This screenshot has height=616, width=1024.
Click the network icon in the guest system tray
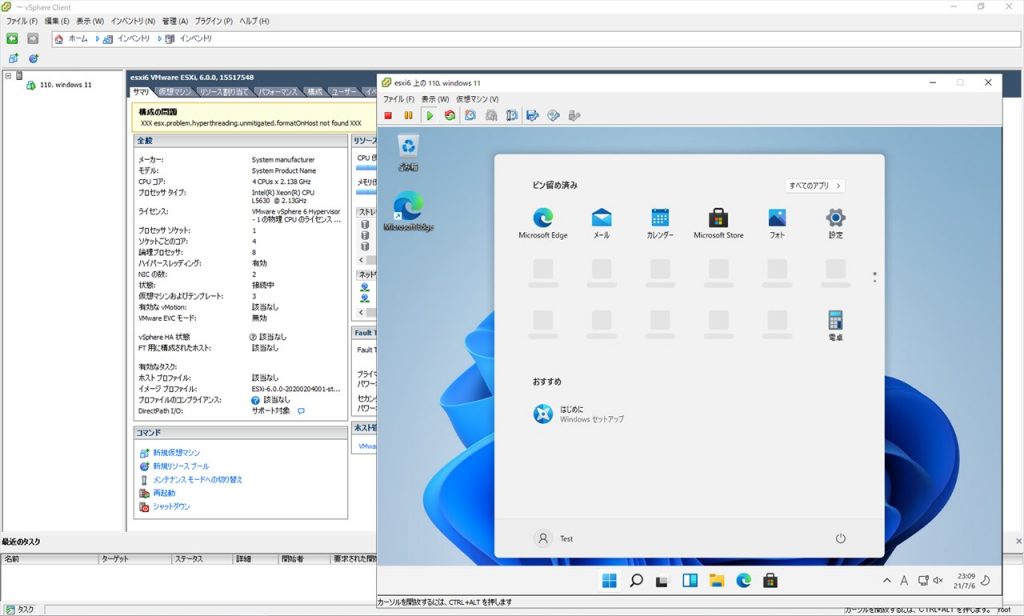(923, 580)
